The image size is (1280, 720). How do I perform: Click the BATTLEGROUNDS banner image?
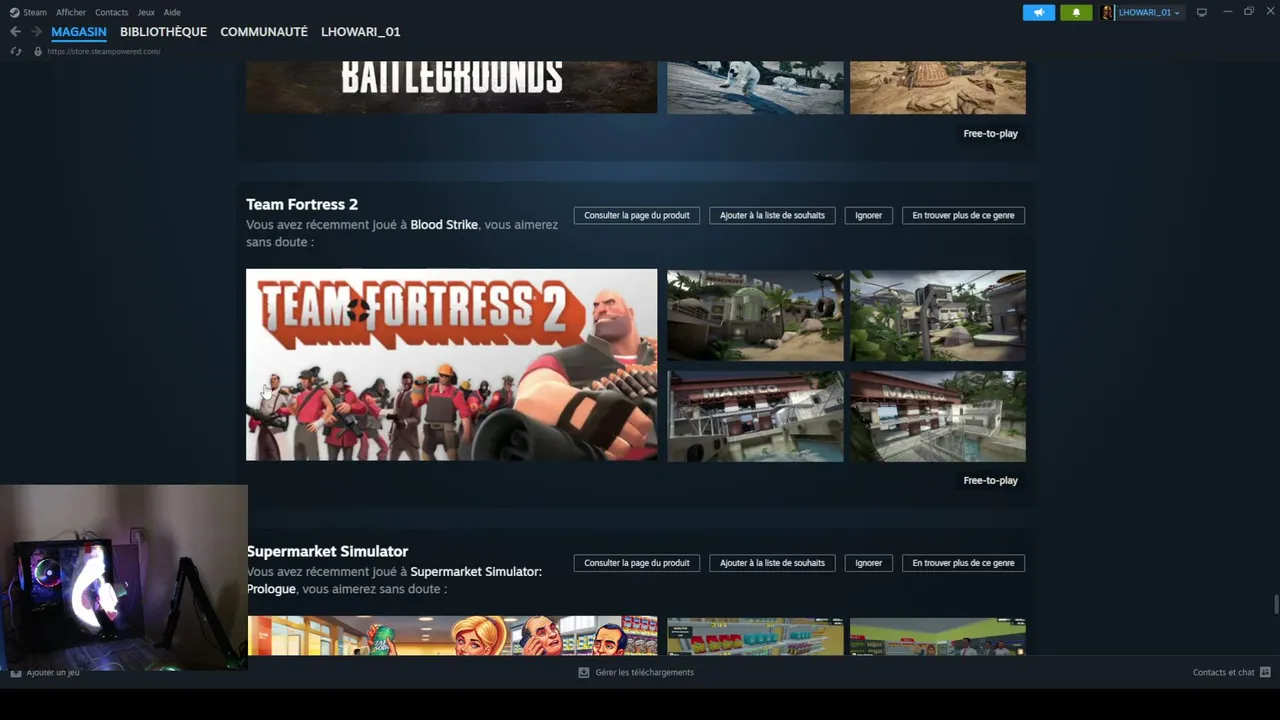[x=452, y=87]
